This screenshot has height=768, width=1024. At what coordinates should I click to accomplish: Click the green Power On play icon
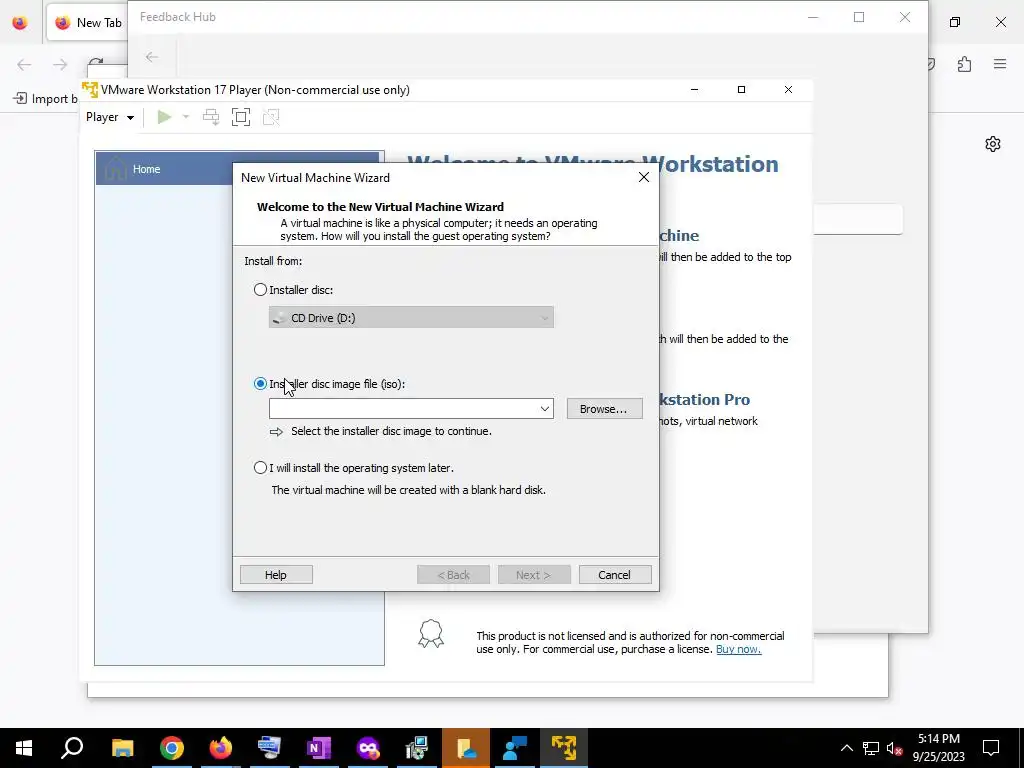tap(164, 117)
